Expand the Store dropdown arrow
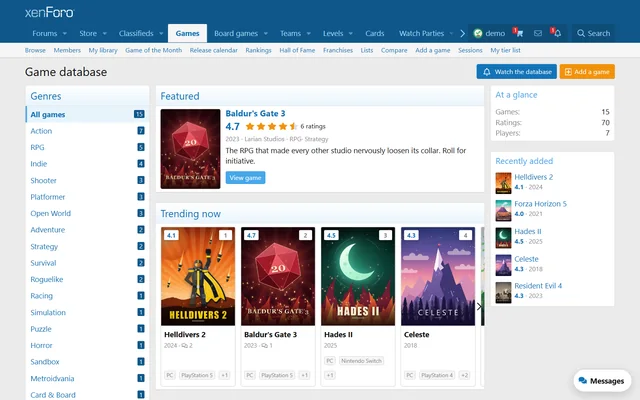 (x=104, y=33)
